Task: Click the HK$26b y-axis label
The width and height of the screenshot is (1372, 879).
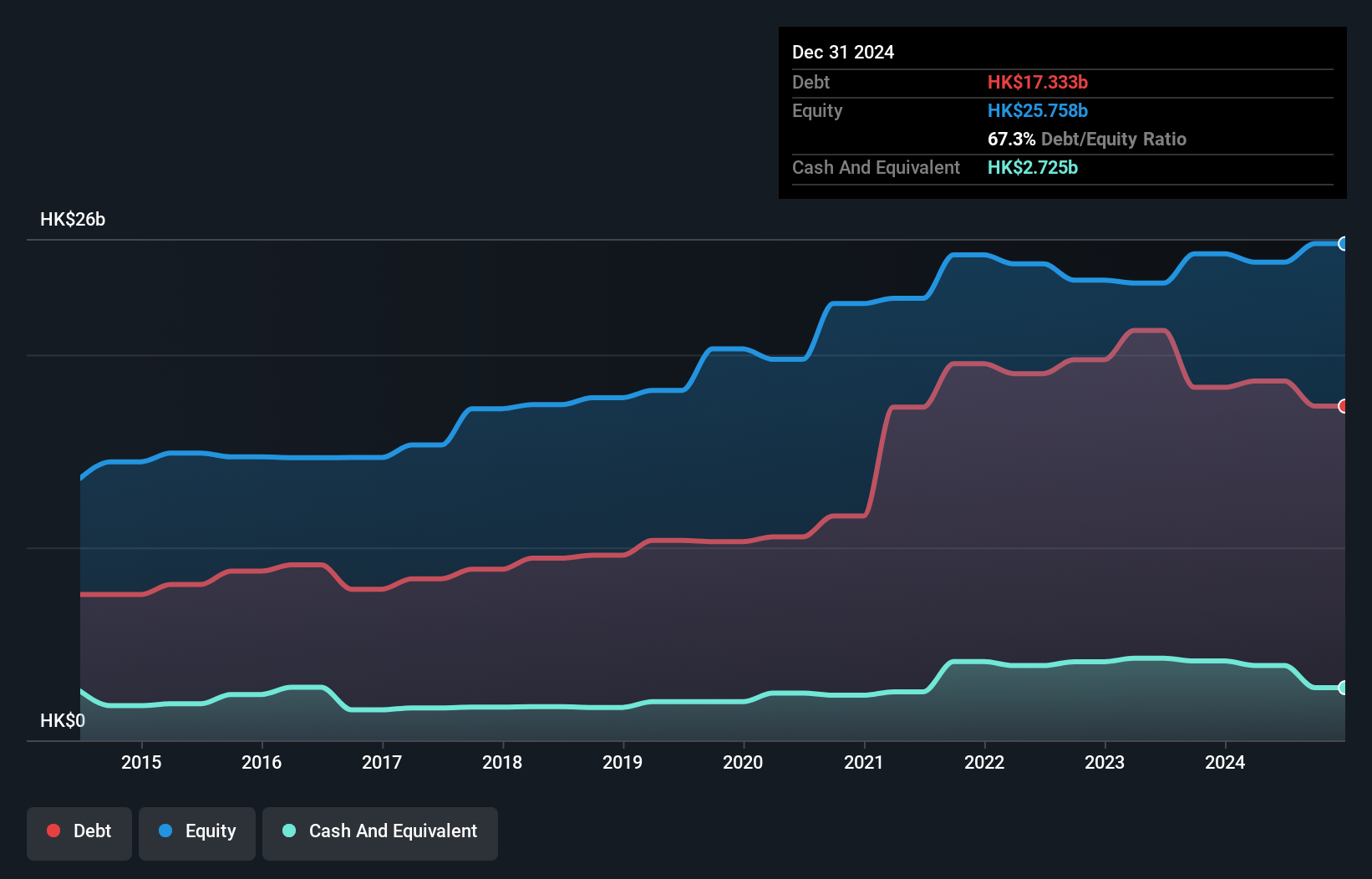Action: [x=73, y=220]
